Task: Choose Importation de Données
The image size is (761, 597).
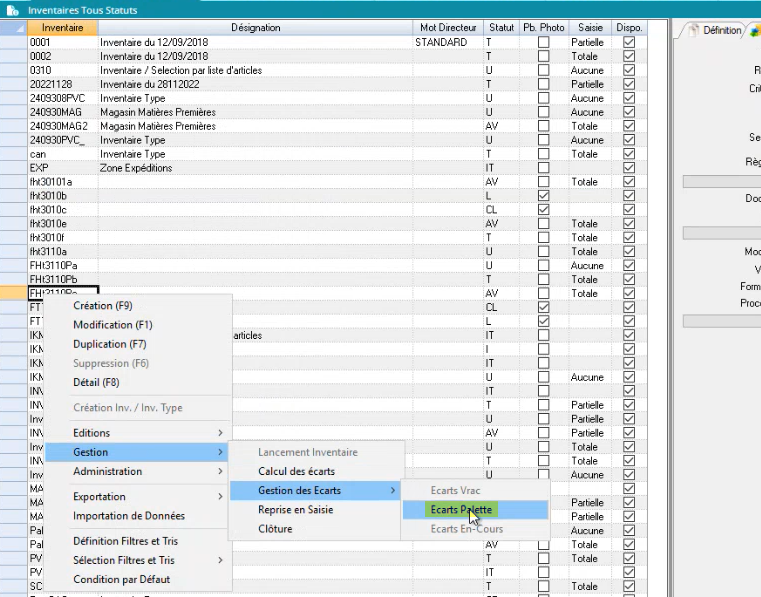Action: click(129, 516)
